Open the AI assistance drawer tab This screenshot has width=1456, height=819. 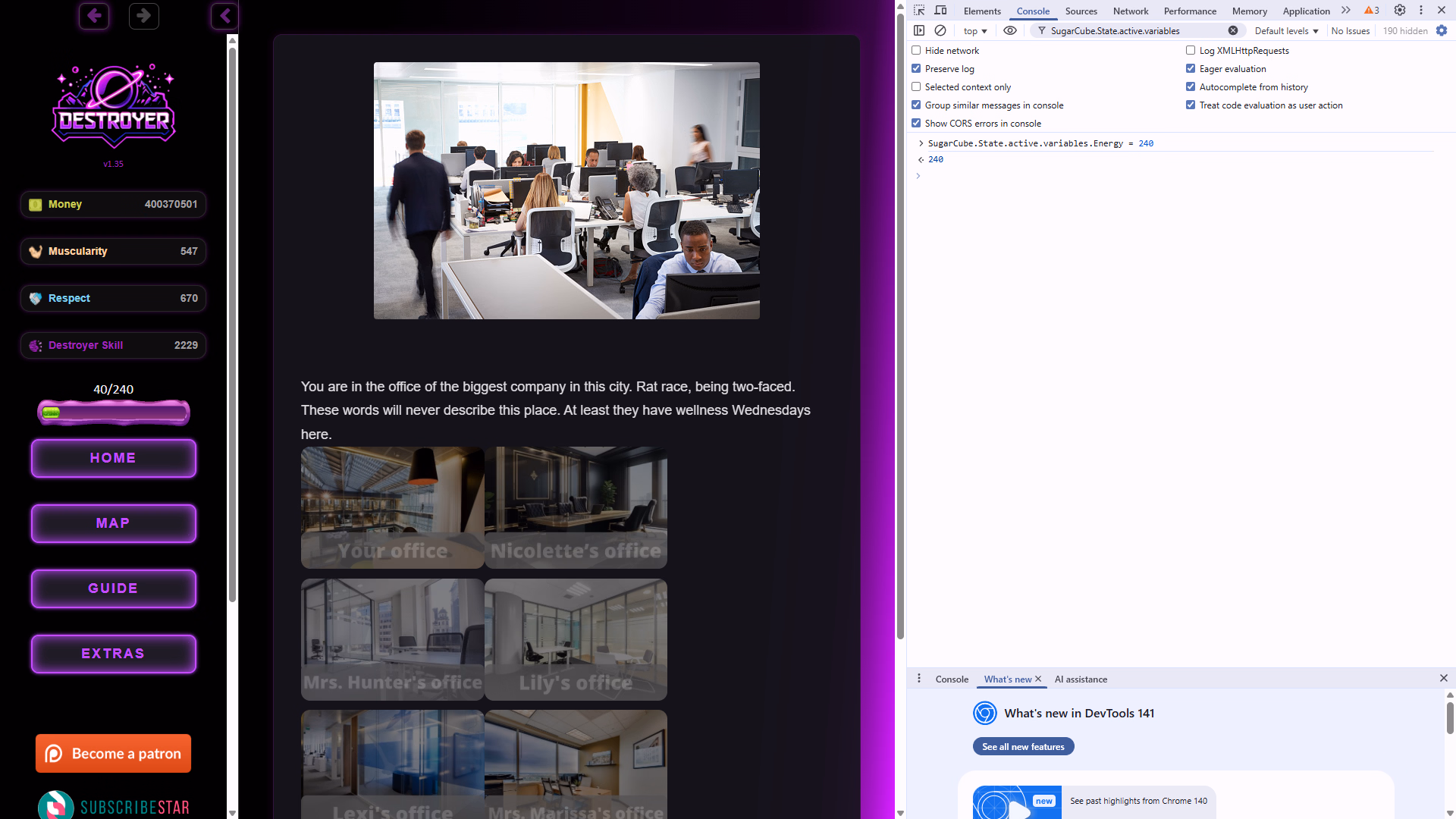[x=1081, y=679]
